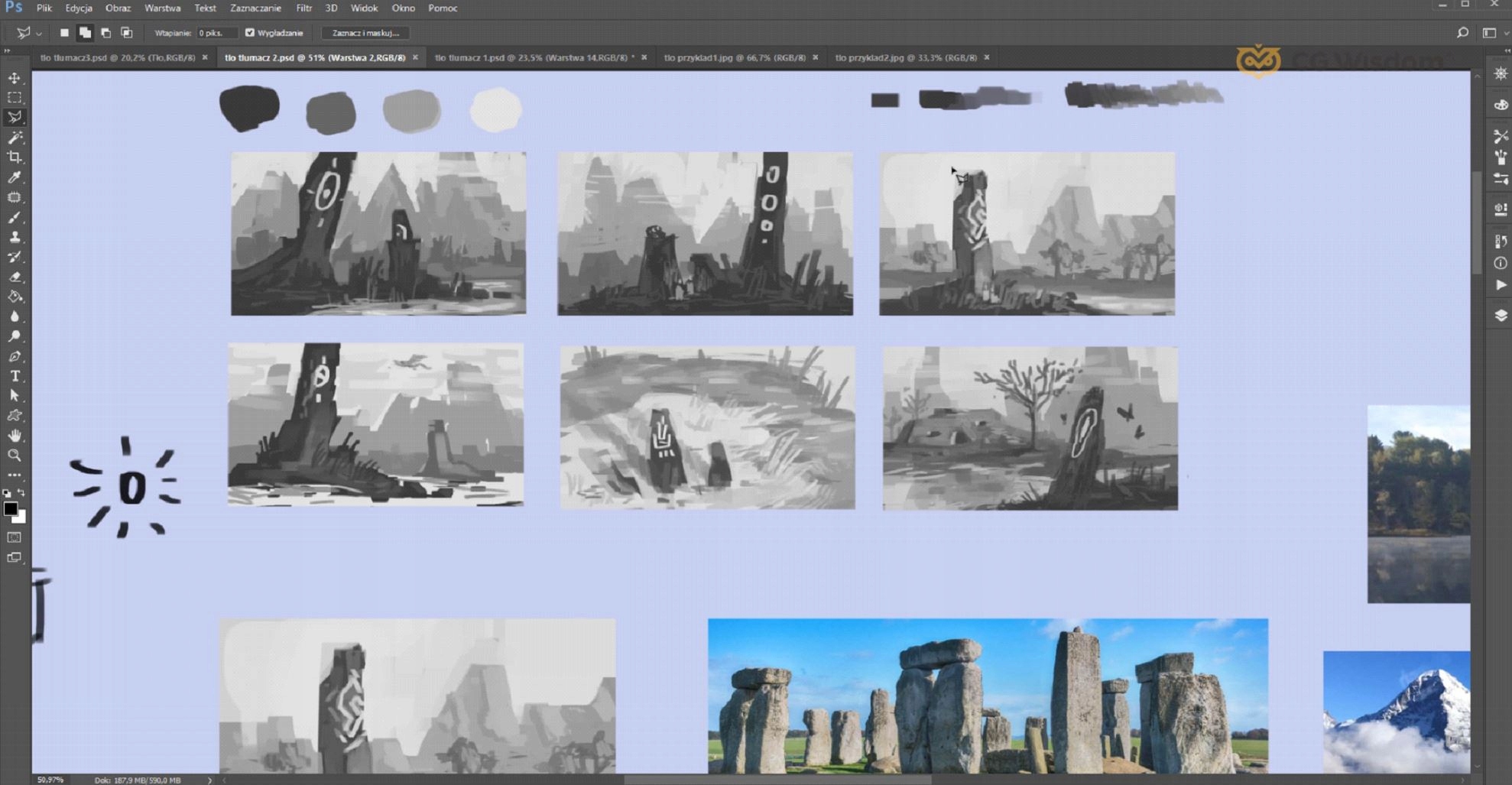The width and height of the screenshot is (1512, 785).
Task: Toggle Quick Mask mode
Action: 15,538
